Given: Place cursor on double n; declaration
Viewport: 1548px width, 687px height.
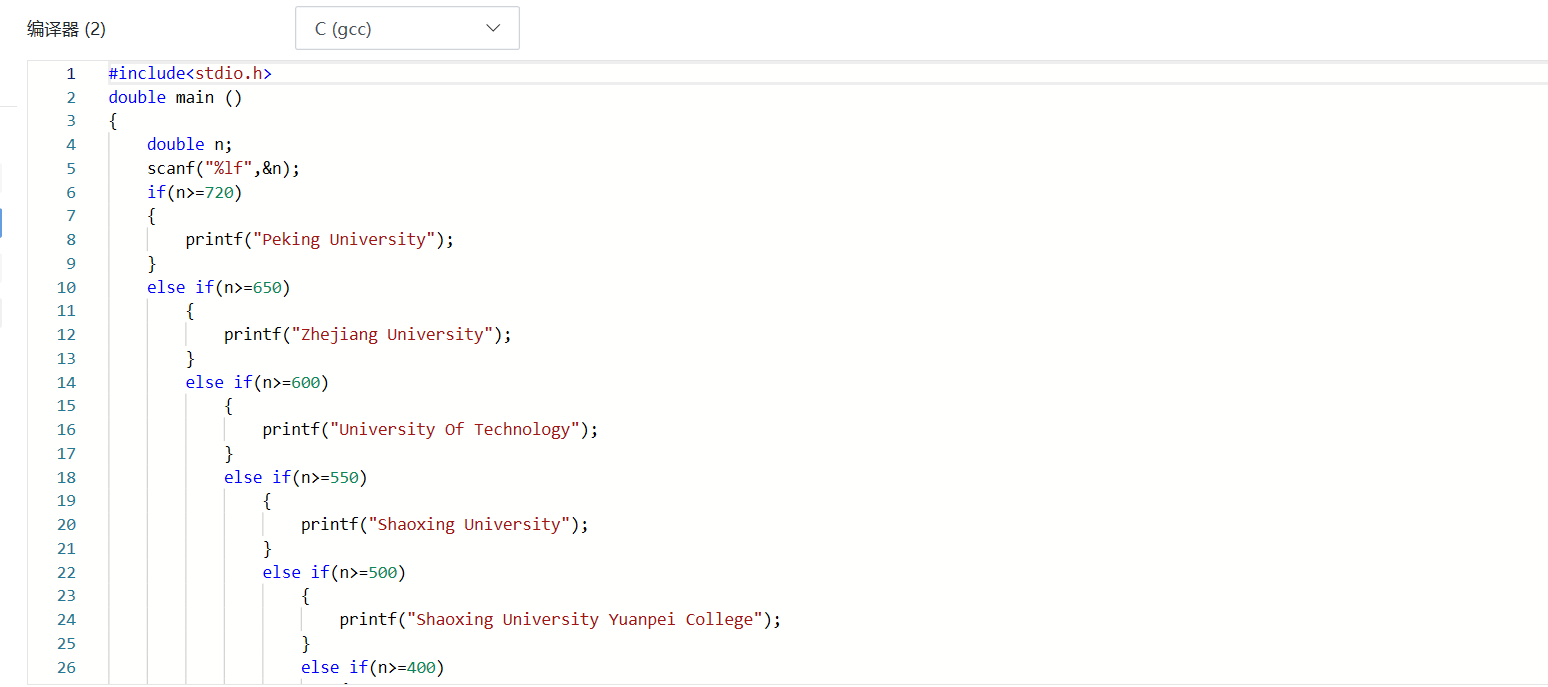Looking at the screenshot, I should tap(190, 144).
